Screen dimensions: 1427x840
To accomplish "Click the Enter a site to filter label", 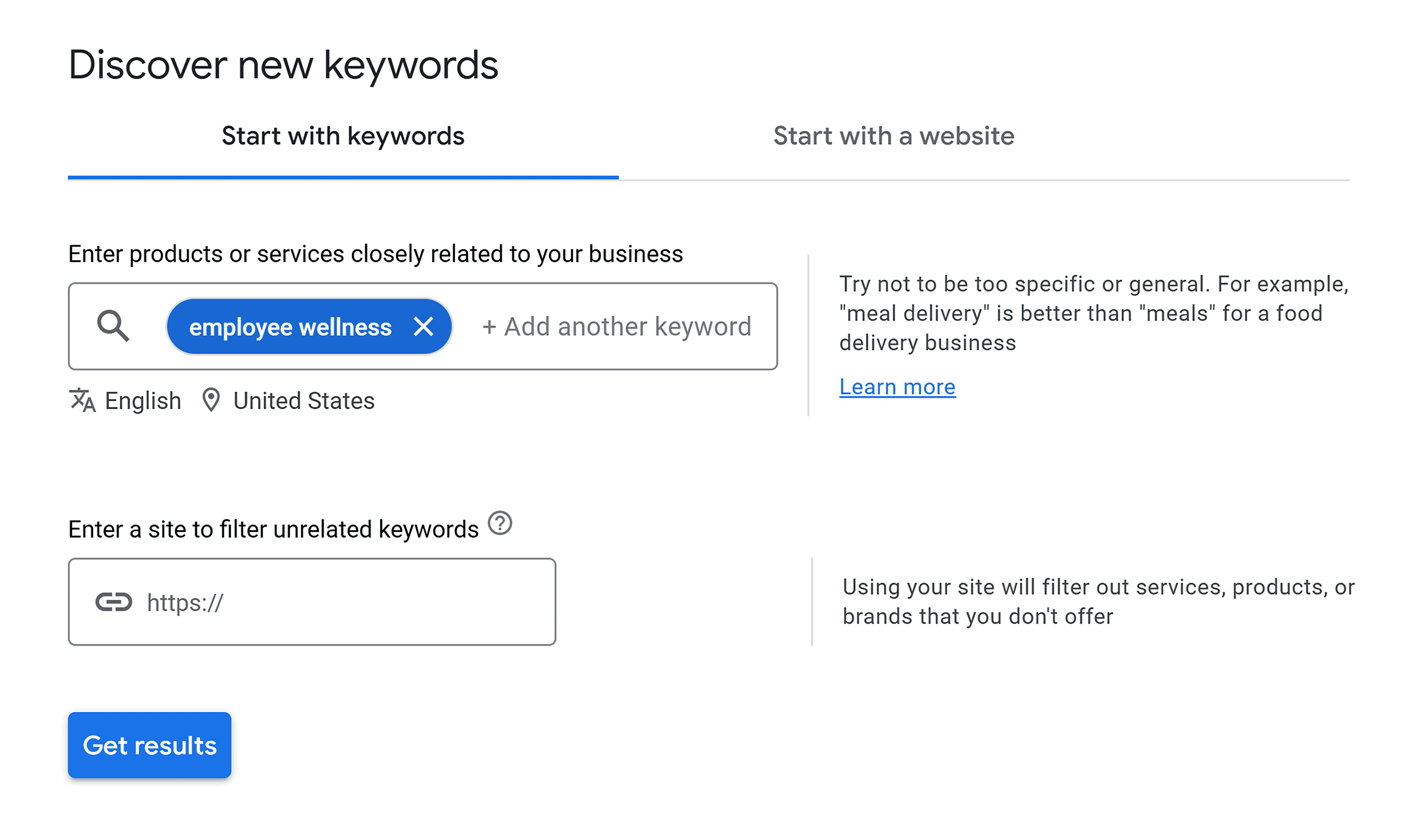I will point(273,530).
